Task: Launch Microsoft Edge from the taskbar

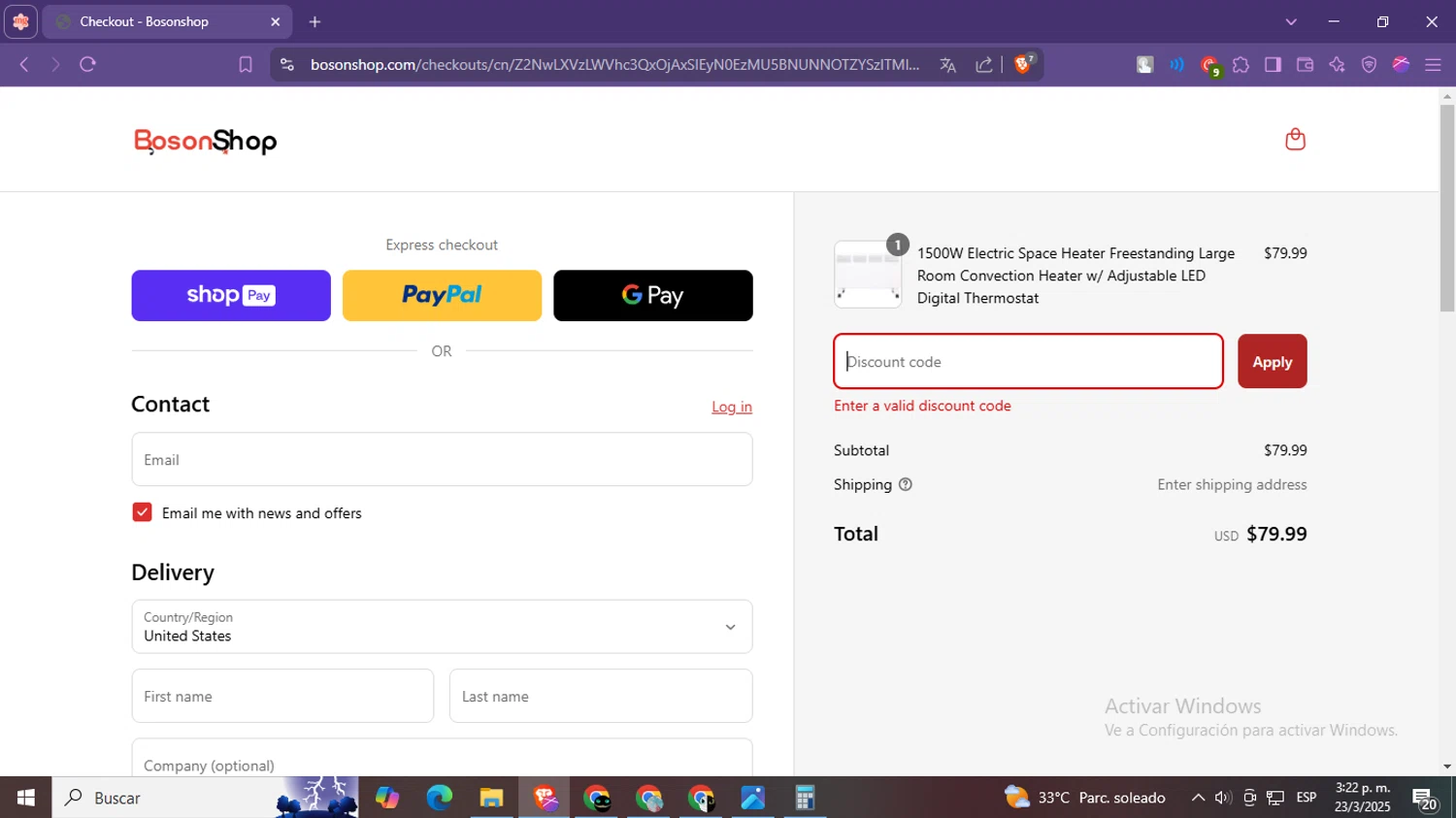Action: pos(439,798)
